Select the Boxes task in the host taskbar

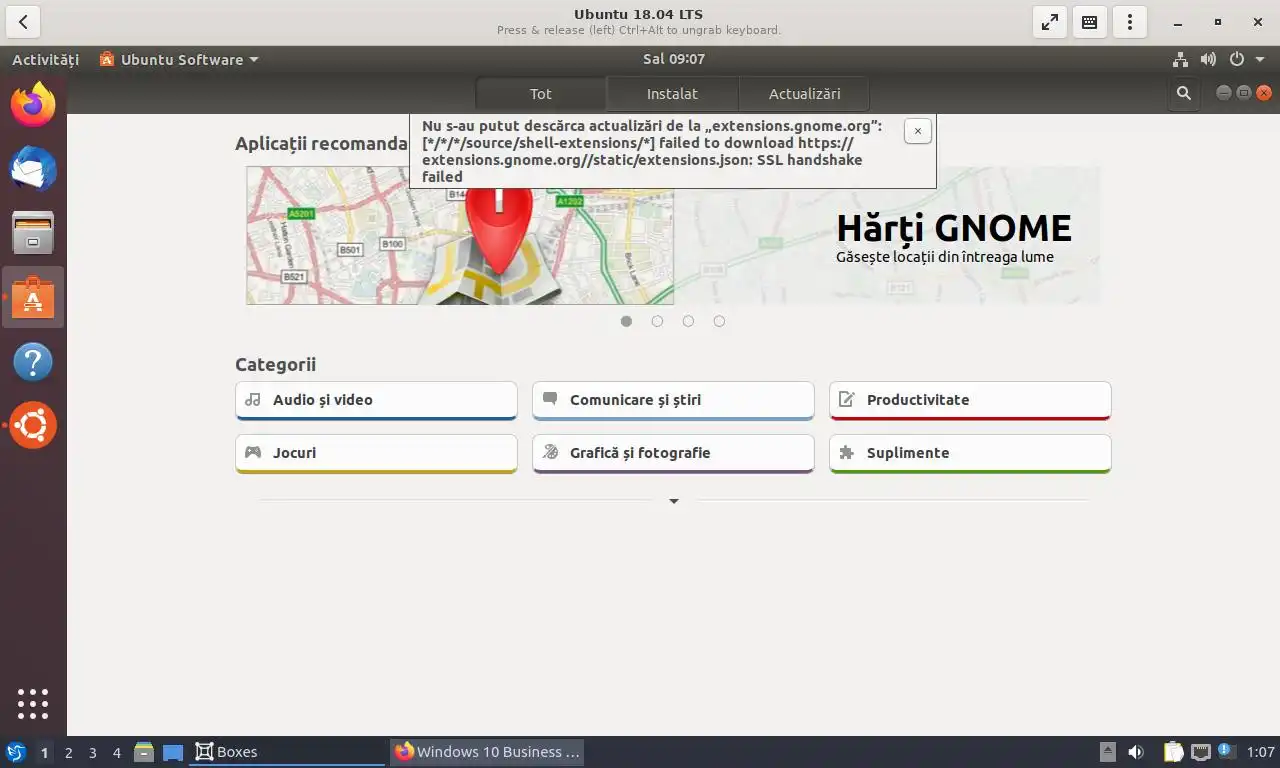pyautogui.click(x=287, y=752)
